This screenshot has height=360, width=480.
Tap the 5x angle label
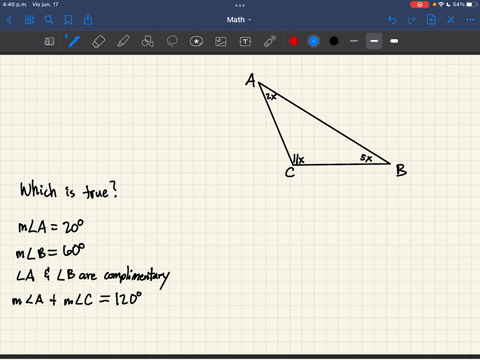coord(366,158)
